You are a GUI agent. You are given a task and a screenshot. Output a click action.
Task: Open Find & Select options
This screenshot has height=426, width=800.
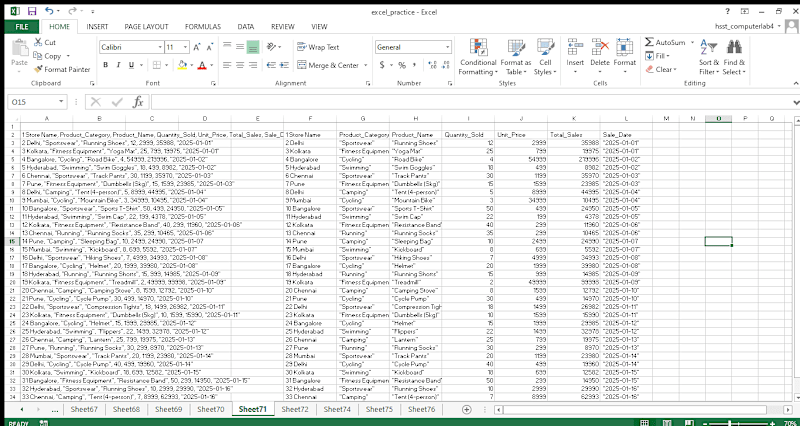(x=734, y=57)
